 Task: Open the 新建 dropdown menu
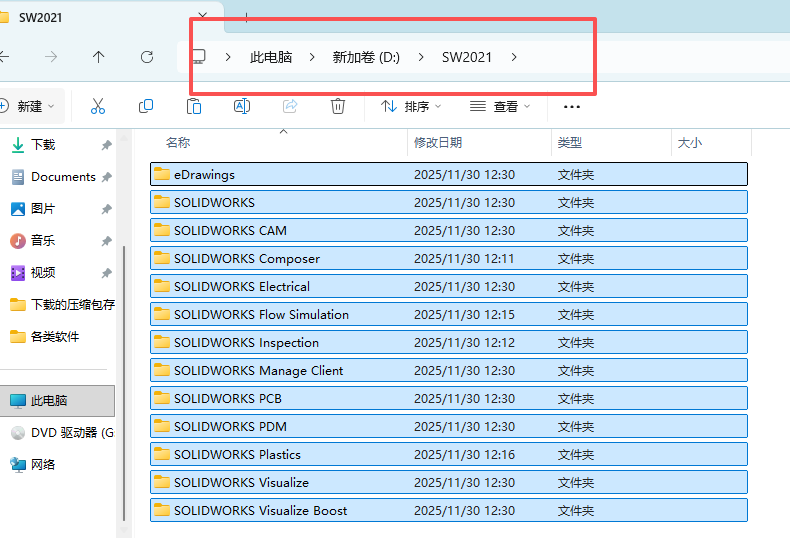click(x=30, y=106)
